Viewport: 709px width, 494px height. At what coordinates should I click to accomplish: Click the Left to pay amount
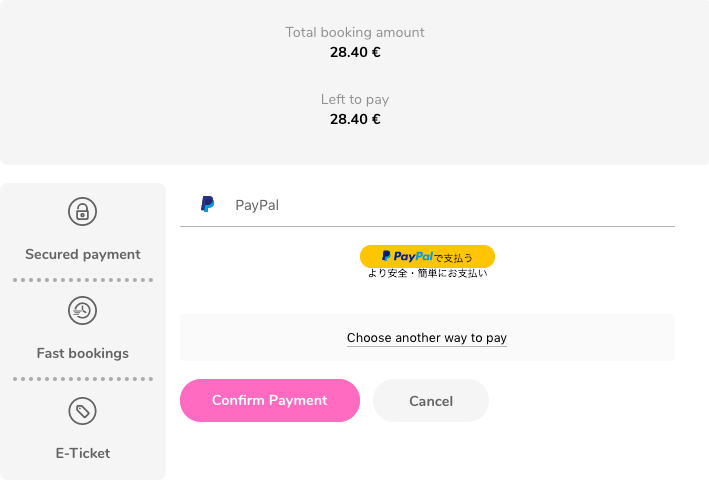pos(355,119)
